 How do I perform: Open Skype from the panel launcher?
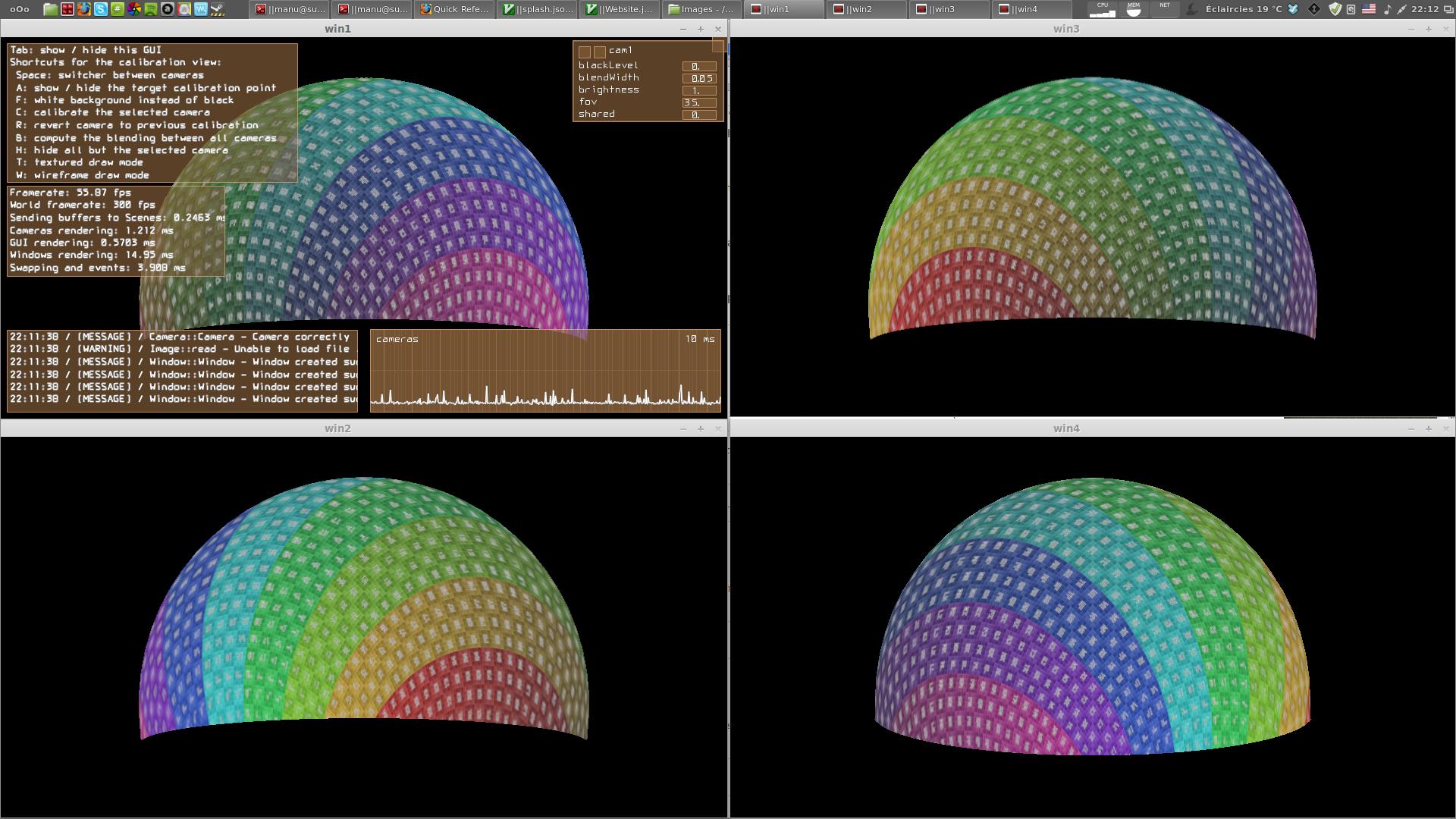coord(101,9)
